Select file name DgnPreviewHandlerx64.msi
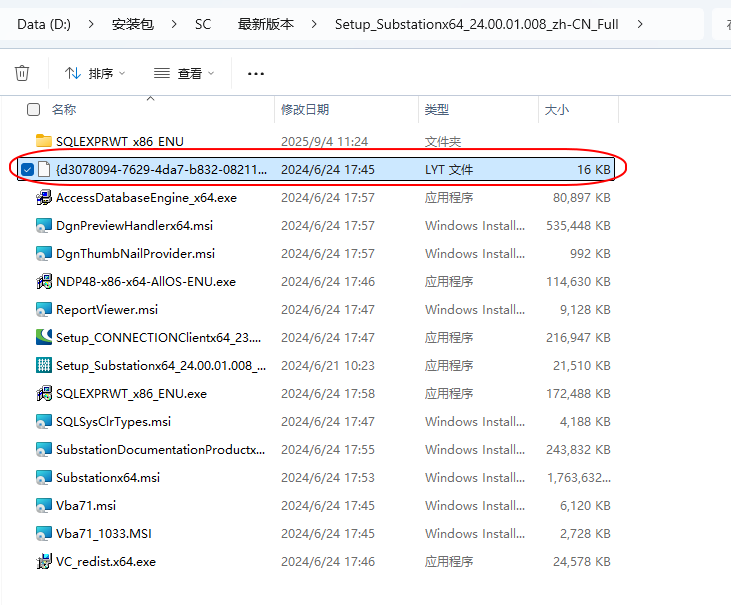The width and height of the screenshot is (731, 605). point(134,226)
